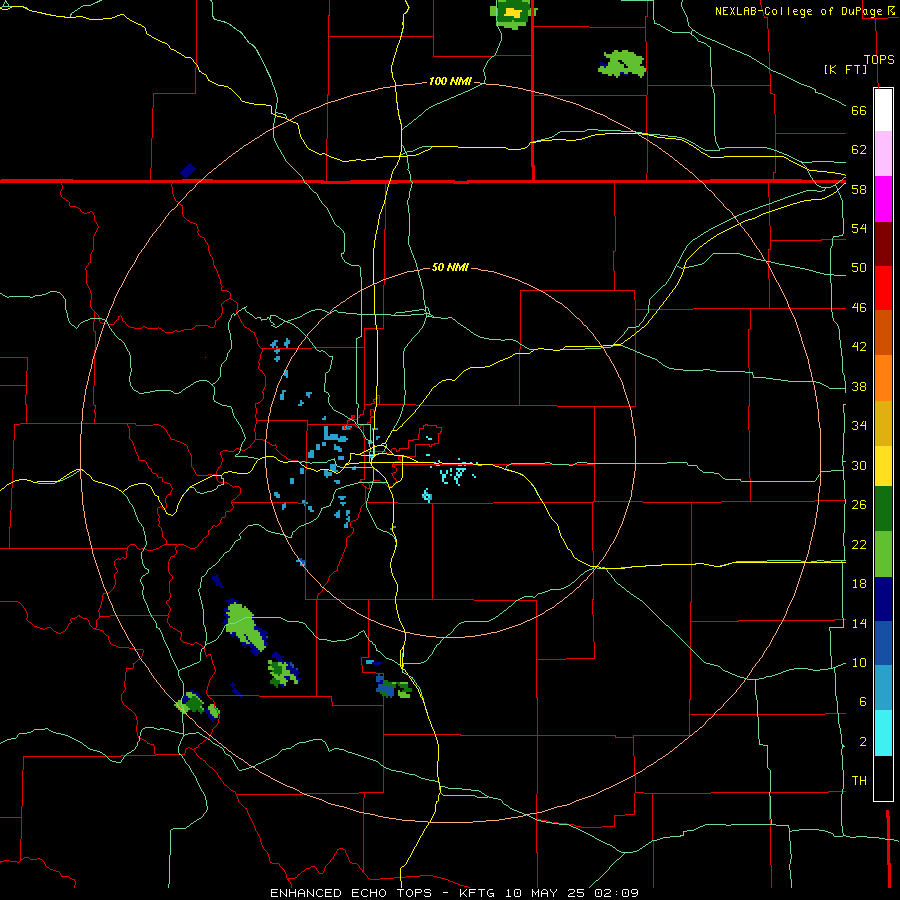This screenshot has width=900, height=900.
Task: Select the magenta swatch on the color scale
Action: point(883,199)
